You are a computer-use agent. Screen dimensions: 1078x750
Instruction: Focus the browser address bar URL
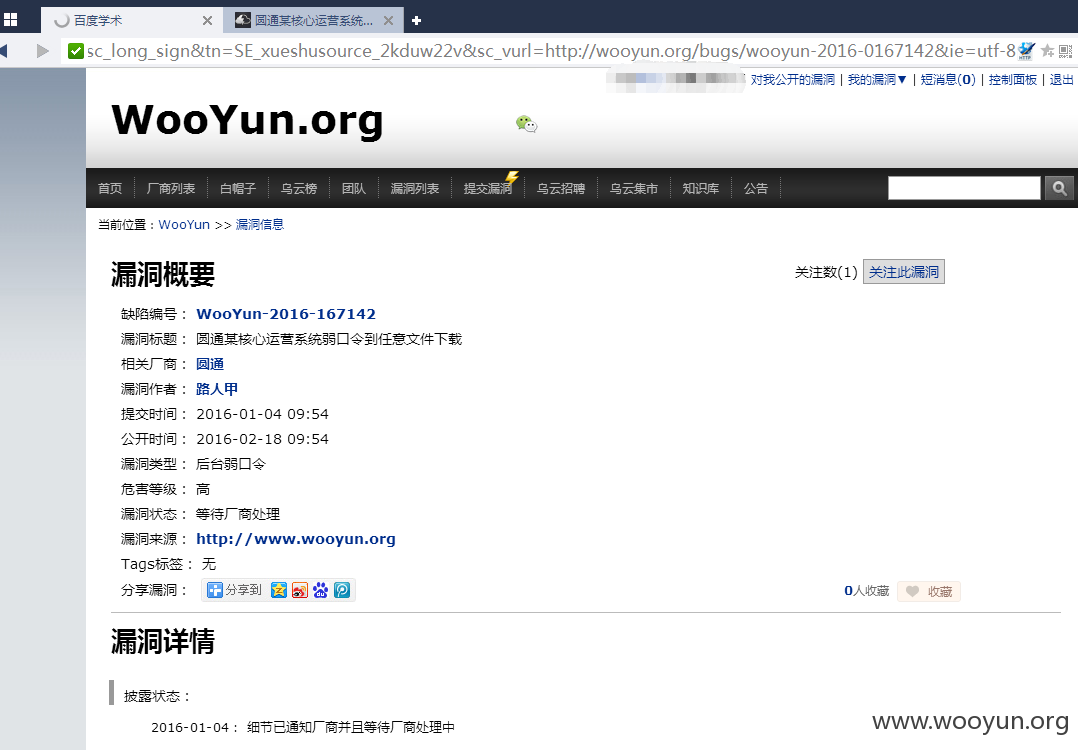[551, 51]
